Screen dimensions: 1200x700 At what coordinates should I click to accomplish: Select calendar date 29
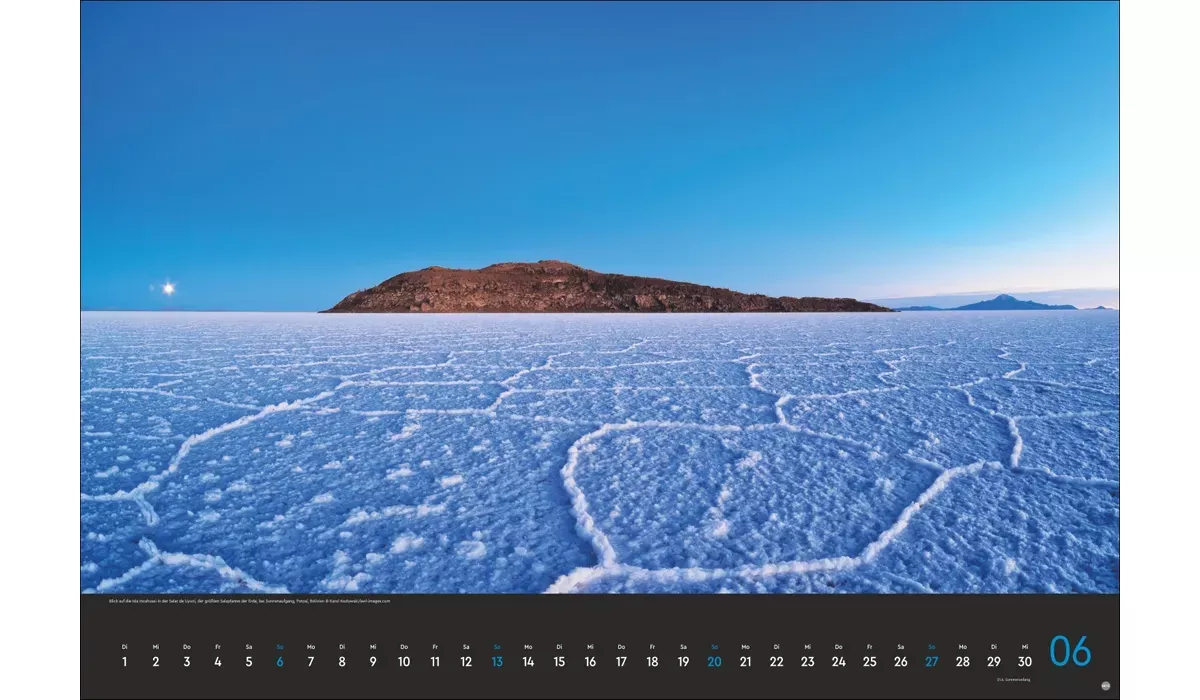tap(993, 662)
